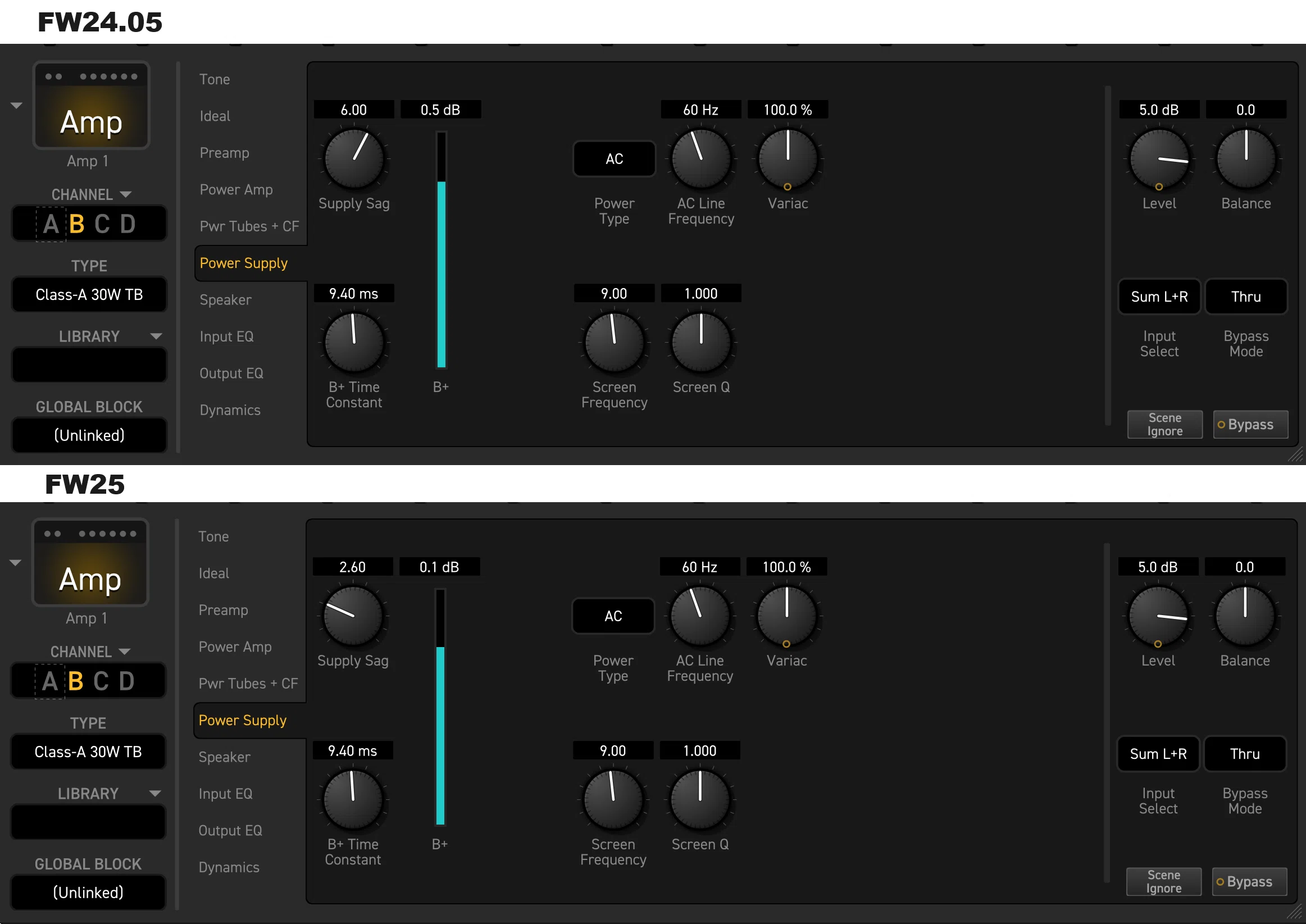Click the B+ Time Constant knob in FW25
This screenshot has width=1306, height=924.
[x=353, y=799]
